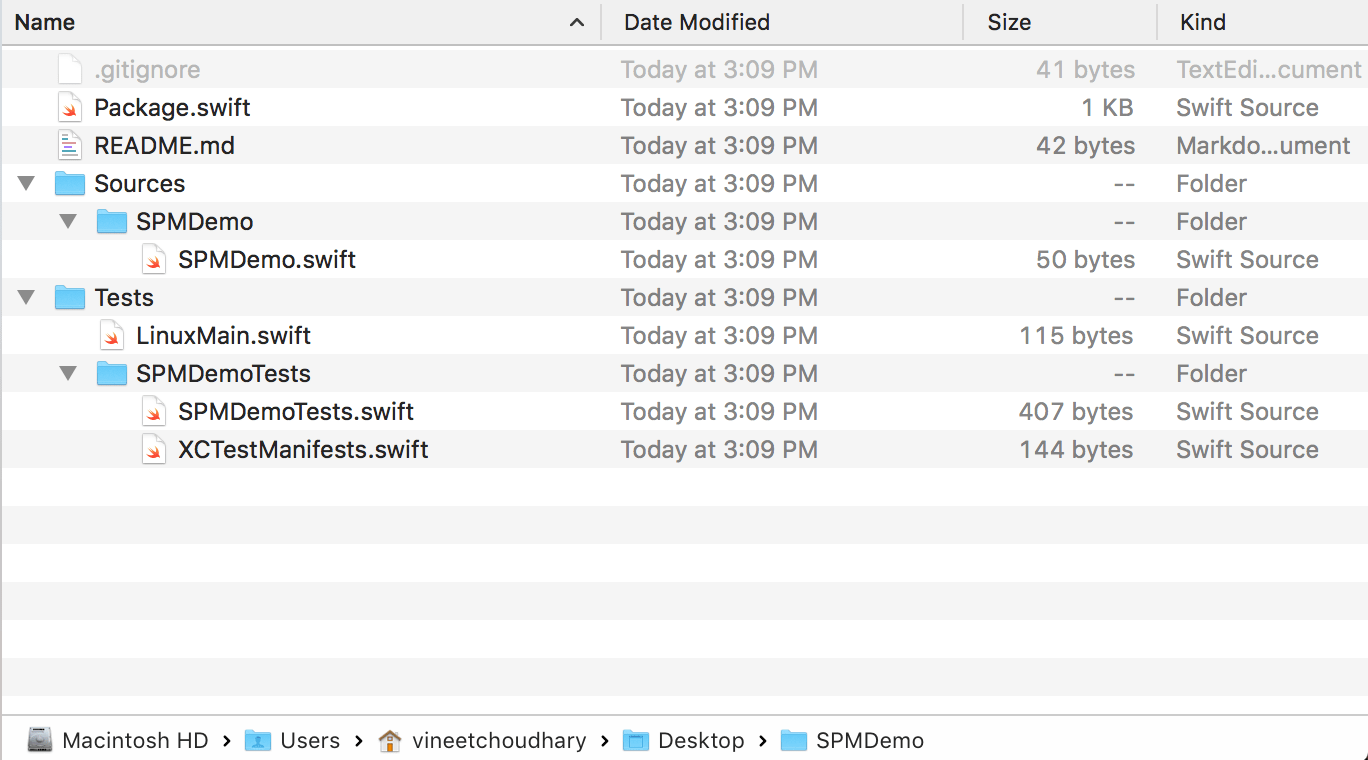Screen dimensions: 1368x760
Task: Click the Macintosh HD drive icon
Action: (x=40, y=741)
